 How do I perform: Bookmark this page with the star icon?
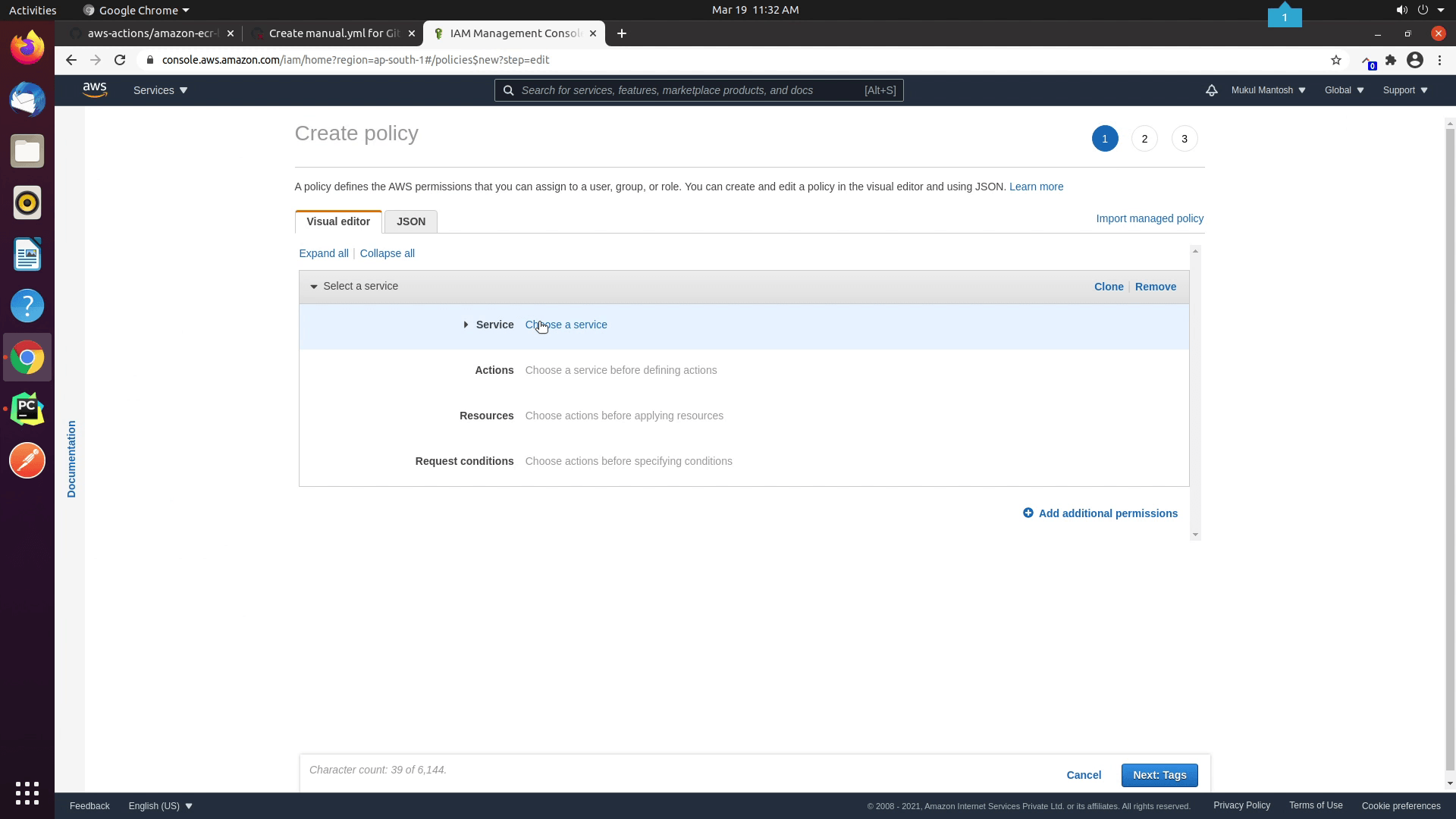coord(1336,60)
